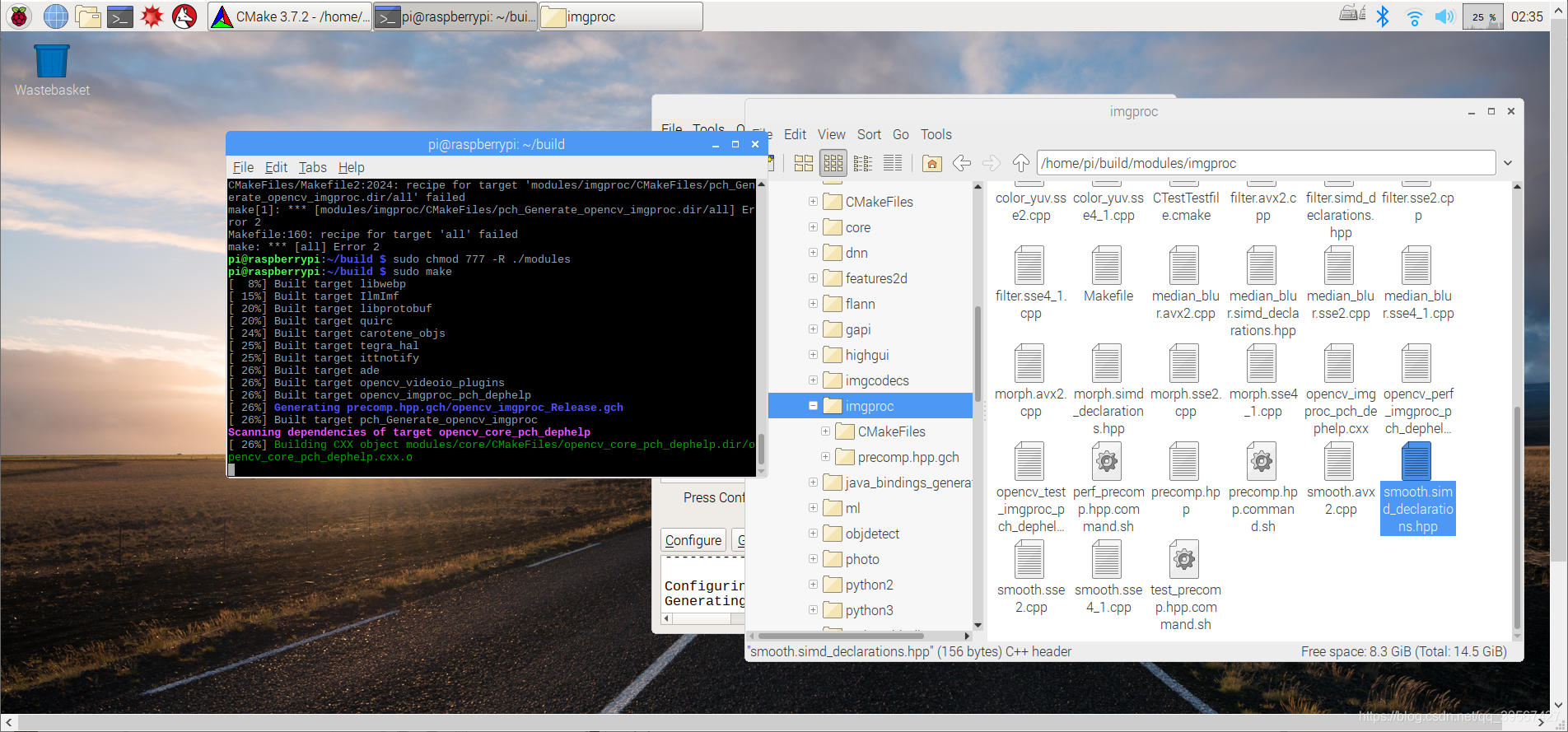
Task: Open the Edit menu in the file manager
Action: click(x=795, y=134)
